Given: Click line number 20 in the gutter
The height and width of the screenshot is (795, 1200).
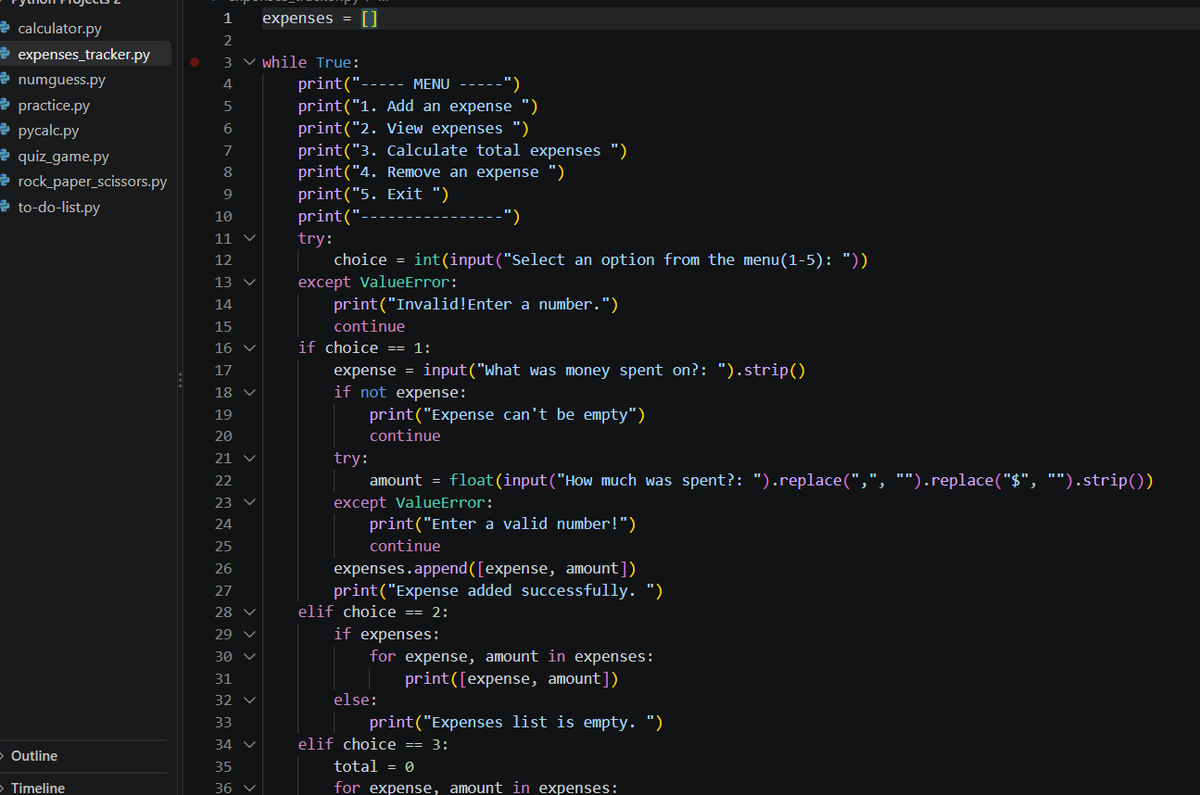Looking at the screenshot, I should pos(224,436).
